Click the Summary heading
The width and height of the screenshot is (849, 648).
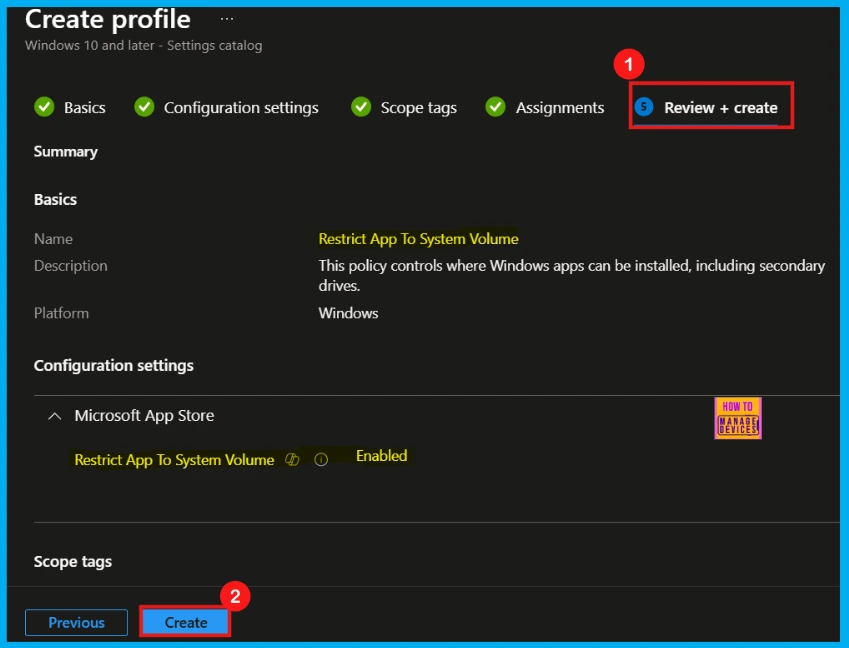pos(66,152)
